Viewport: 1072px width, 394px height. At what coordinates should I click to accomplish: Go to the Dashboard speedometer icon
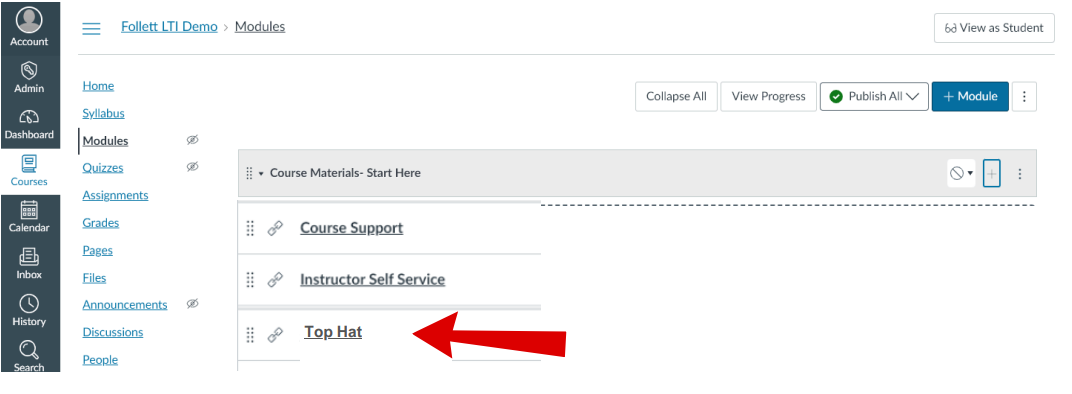click(x=29, y=118)
